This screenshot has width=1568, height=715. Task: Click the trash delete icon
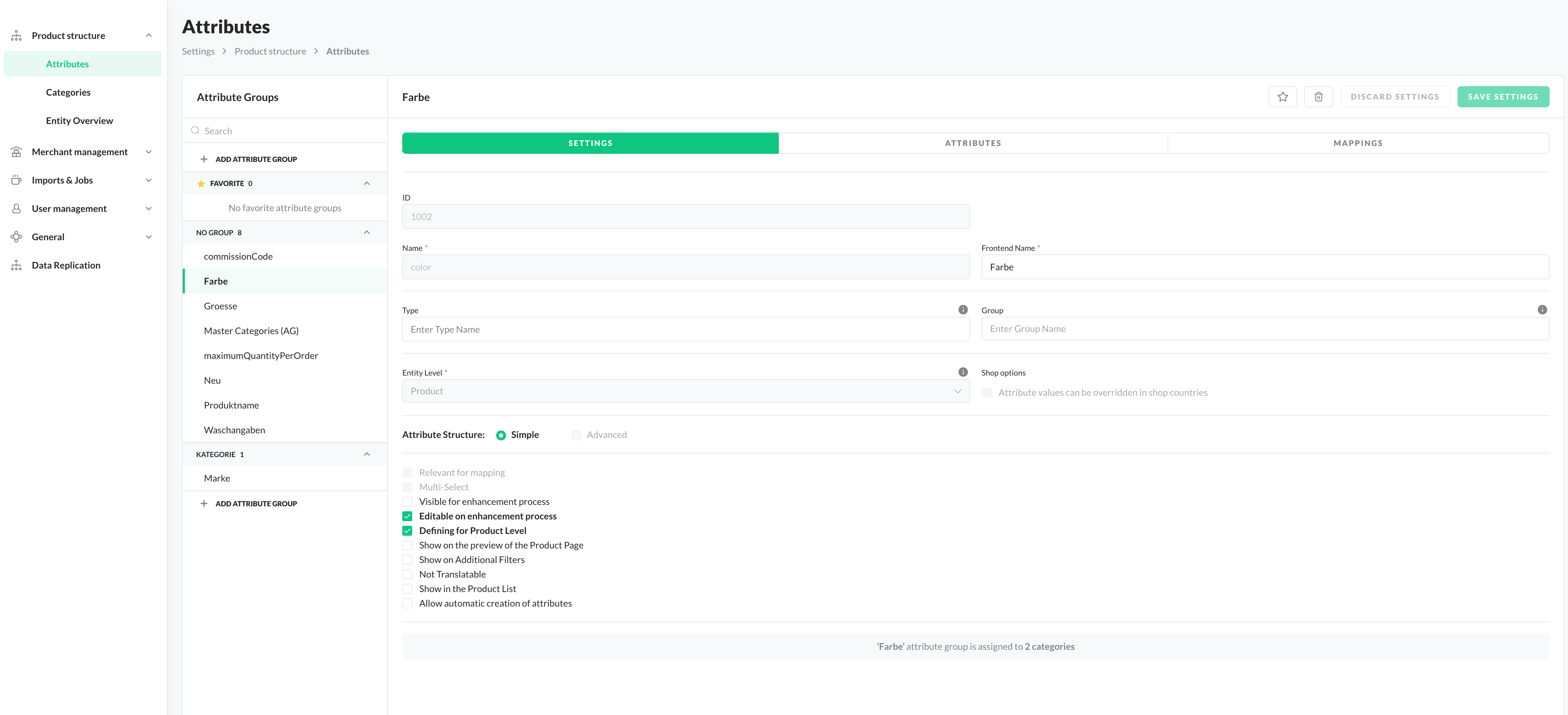pos(1318,97)
